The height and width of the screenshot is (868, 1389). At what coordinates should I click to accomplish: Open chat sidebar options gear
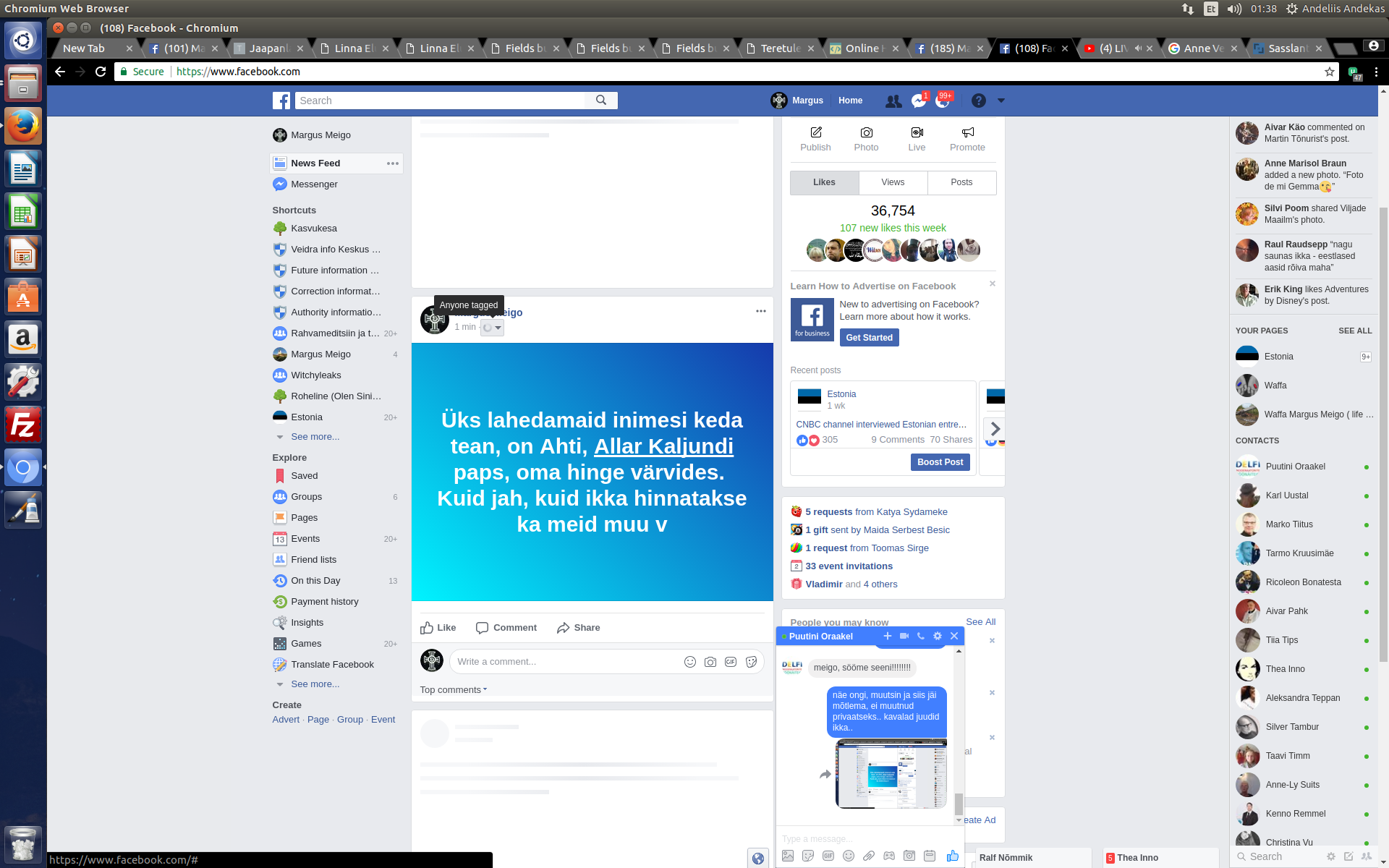pyautogui.click(x=1331, y=856)
